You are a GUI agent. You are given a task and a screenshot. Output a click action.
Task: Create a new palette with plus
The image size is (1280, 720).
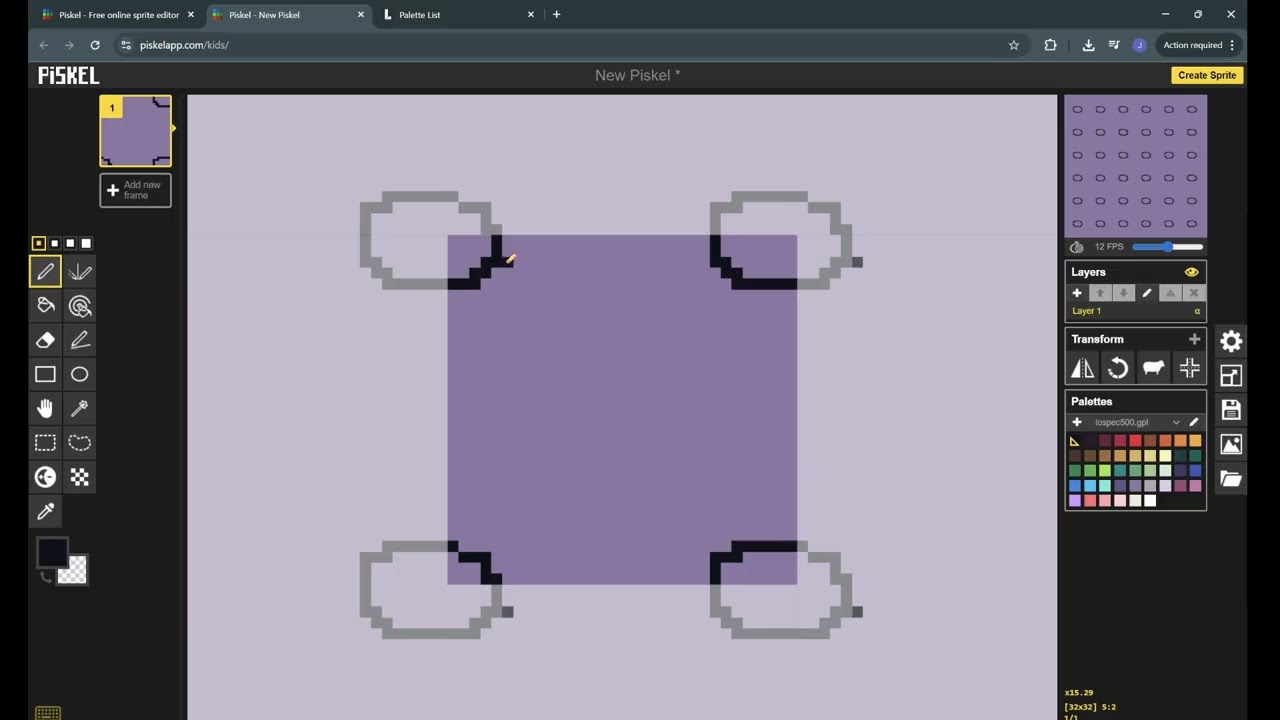[x=1077, y=422]
